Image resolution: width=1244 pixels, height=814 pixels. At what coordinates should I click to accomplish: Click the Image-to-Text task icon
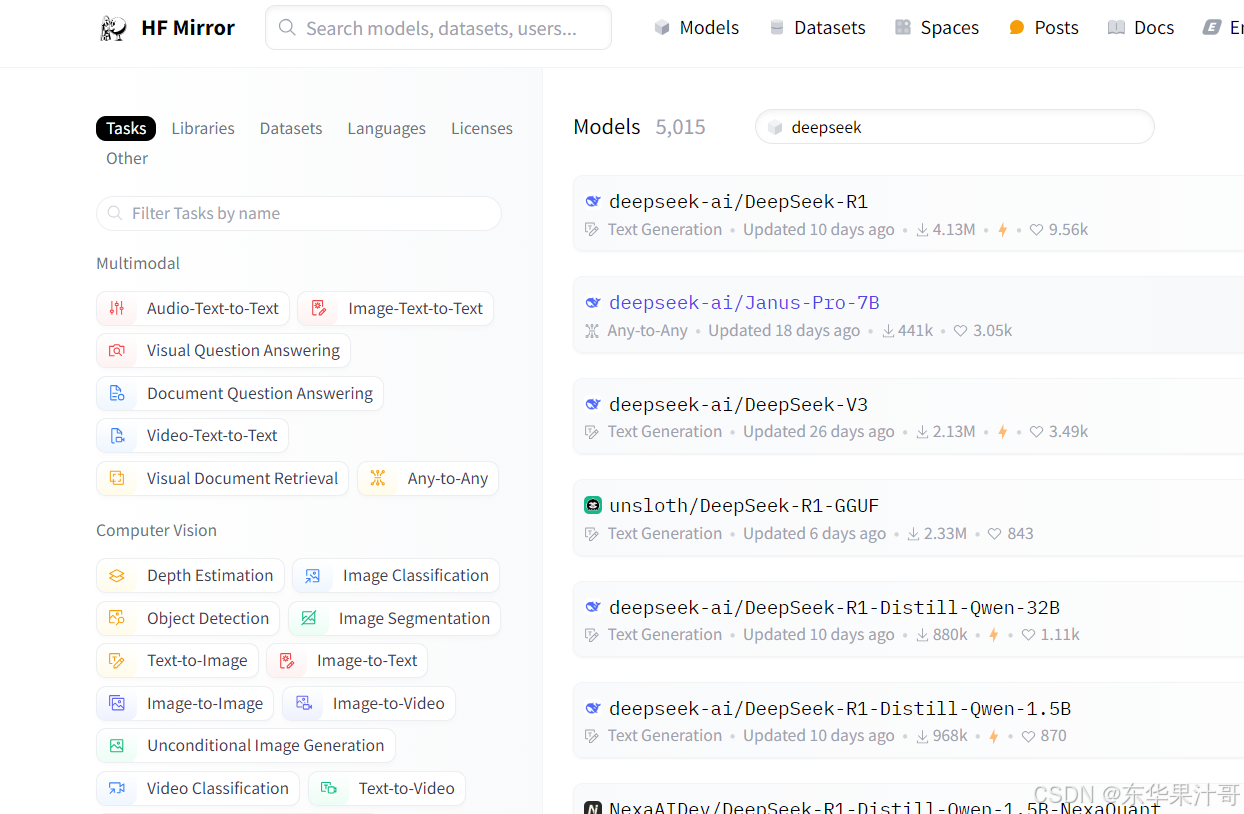(287, 660)
